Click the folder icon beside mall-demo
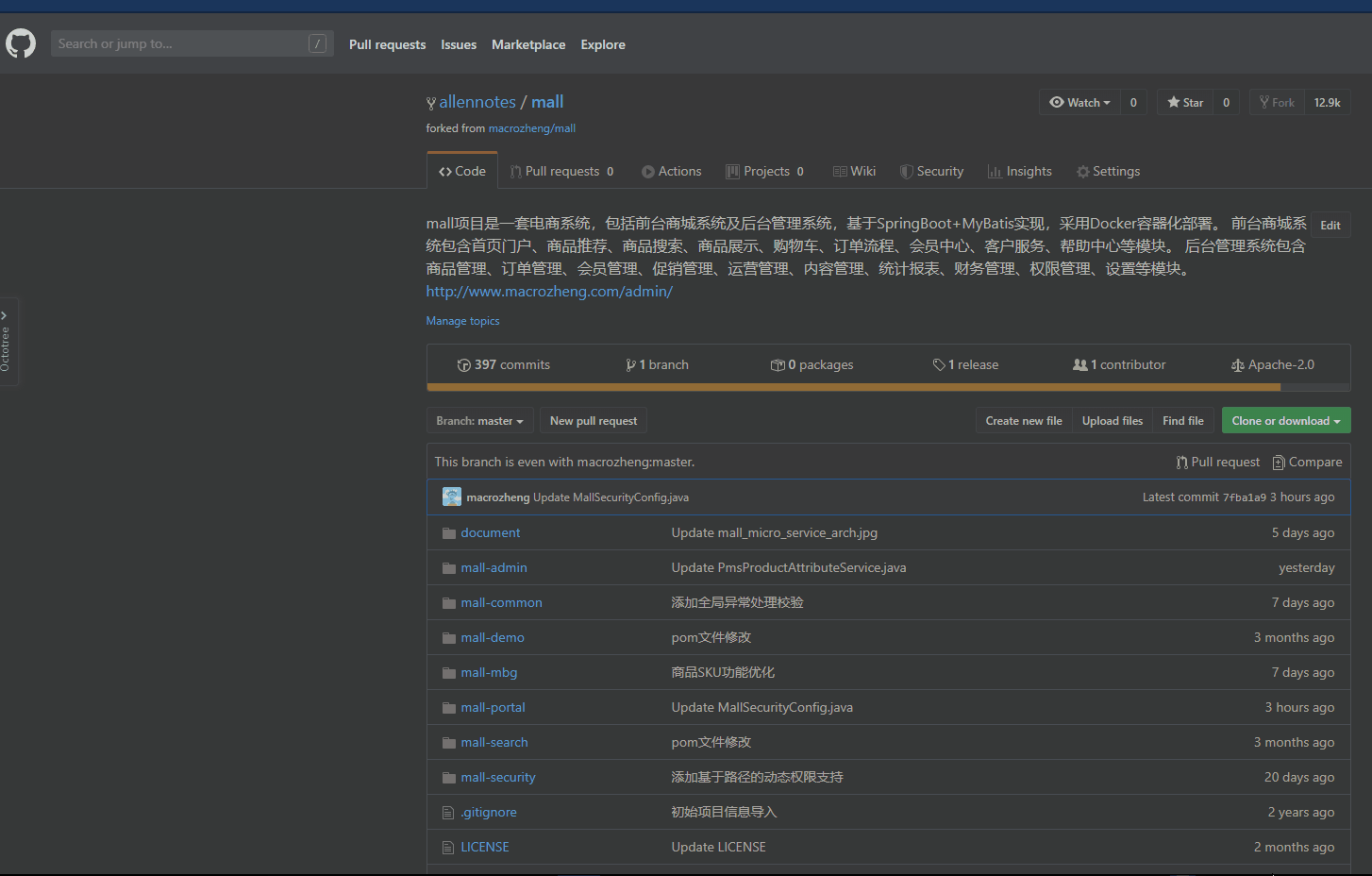The width and height of the screenshot is (1372, 876). tap(449, 638)
